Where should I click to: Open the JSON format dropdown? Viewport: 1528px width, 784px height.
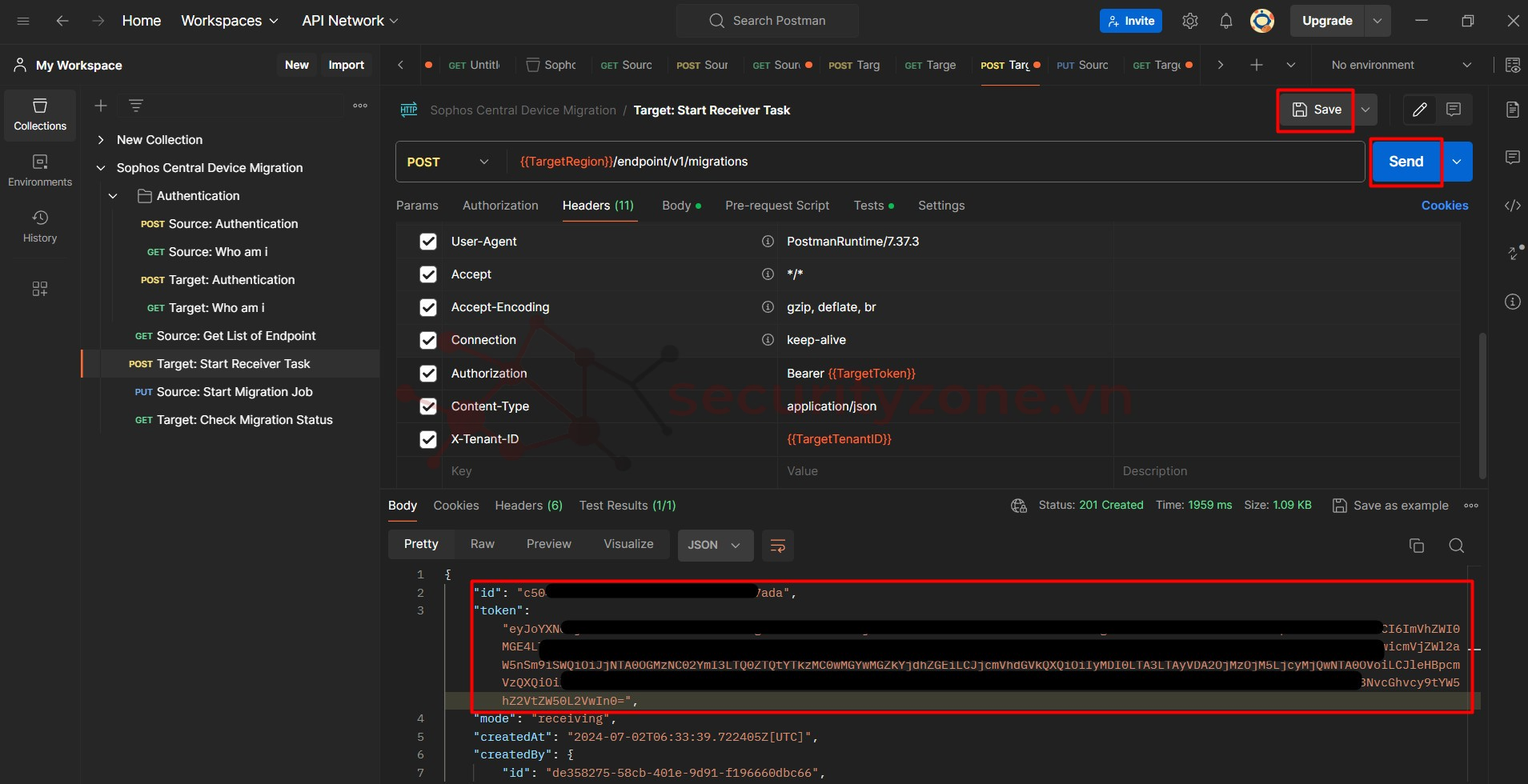(x=715, y=546)
